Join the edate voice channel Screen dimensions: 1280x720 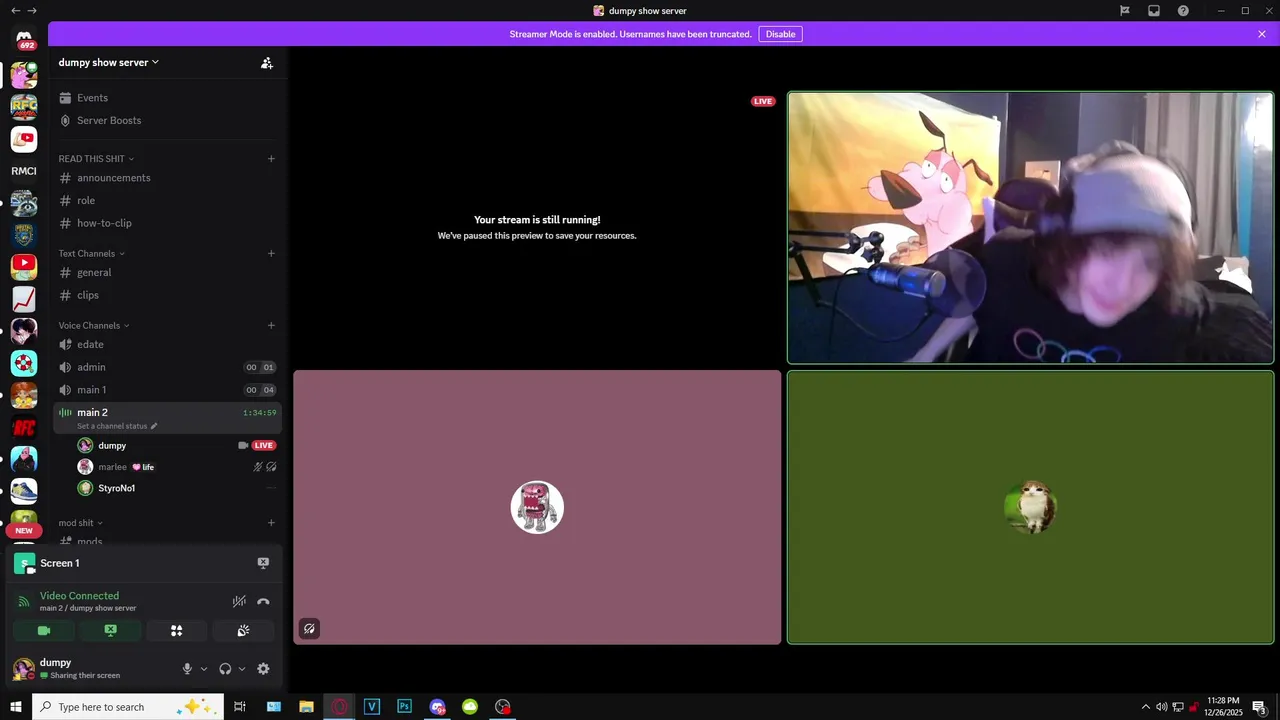tap(167, 345)
